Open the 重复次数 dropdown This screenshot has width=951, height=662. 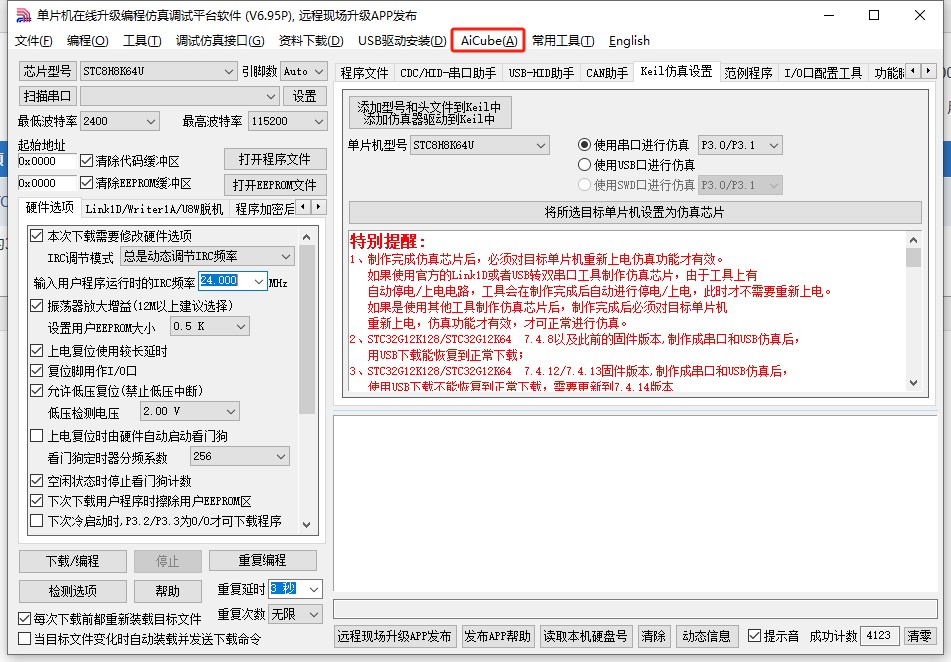point(313,613)
